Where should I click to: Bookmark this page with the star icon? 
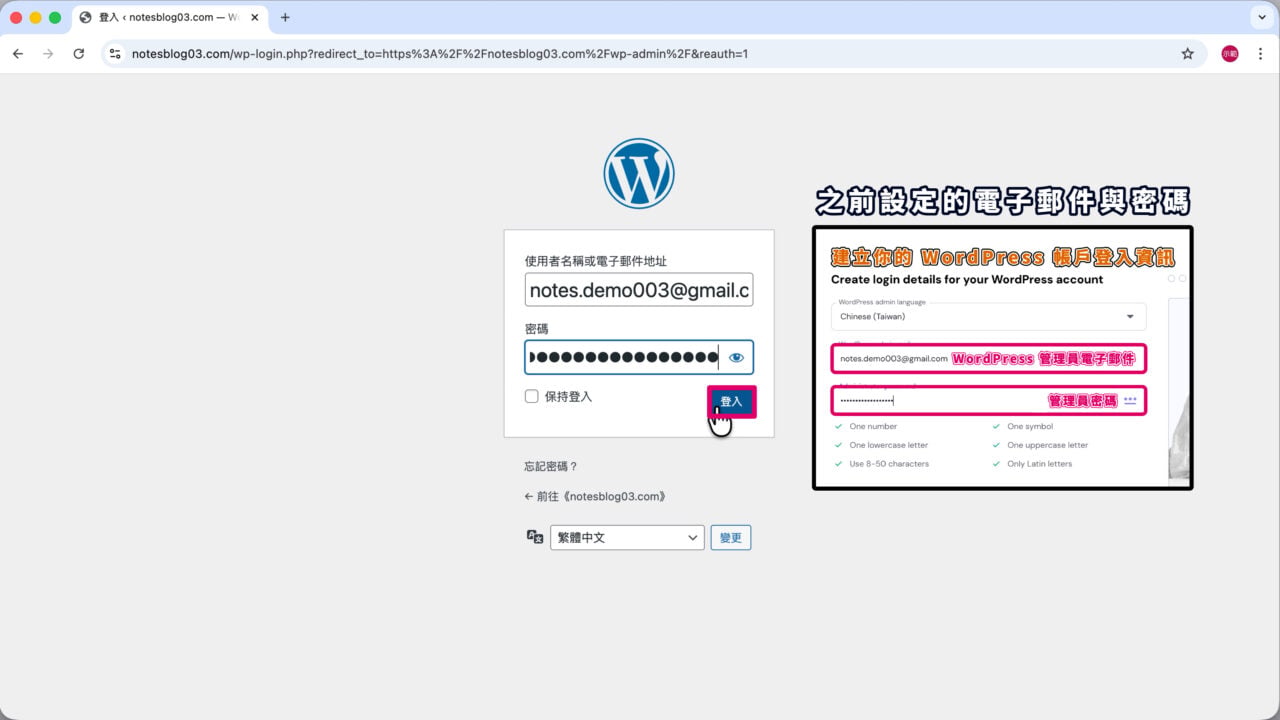click(x=1188, y=54)
